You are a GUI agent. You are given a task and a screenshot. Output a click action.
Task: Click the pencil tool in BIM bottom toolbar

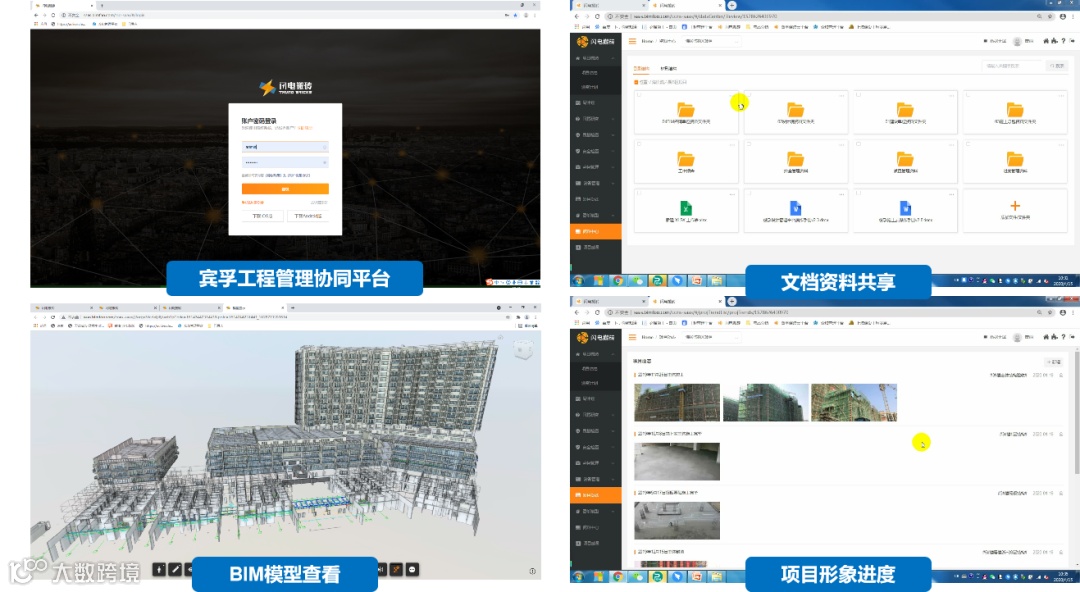pos(175,569)
